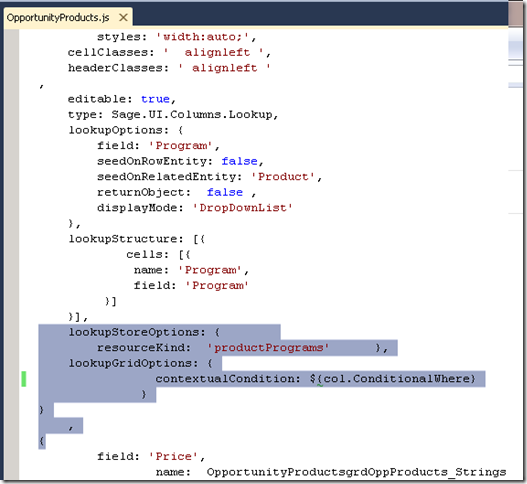527x484 pixels.
Task: Click the headerClasses property line
Action: tap(169, 68)
